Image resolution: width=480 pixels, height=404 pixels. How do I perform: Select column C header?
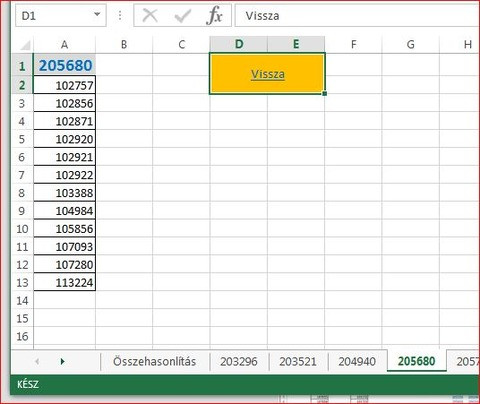181,45
